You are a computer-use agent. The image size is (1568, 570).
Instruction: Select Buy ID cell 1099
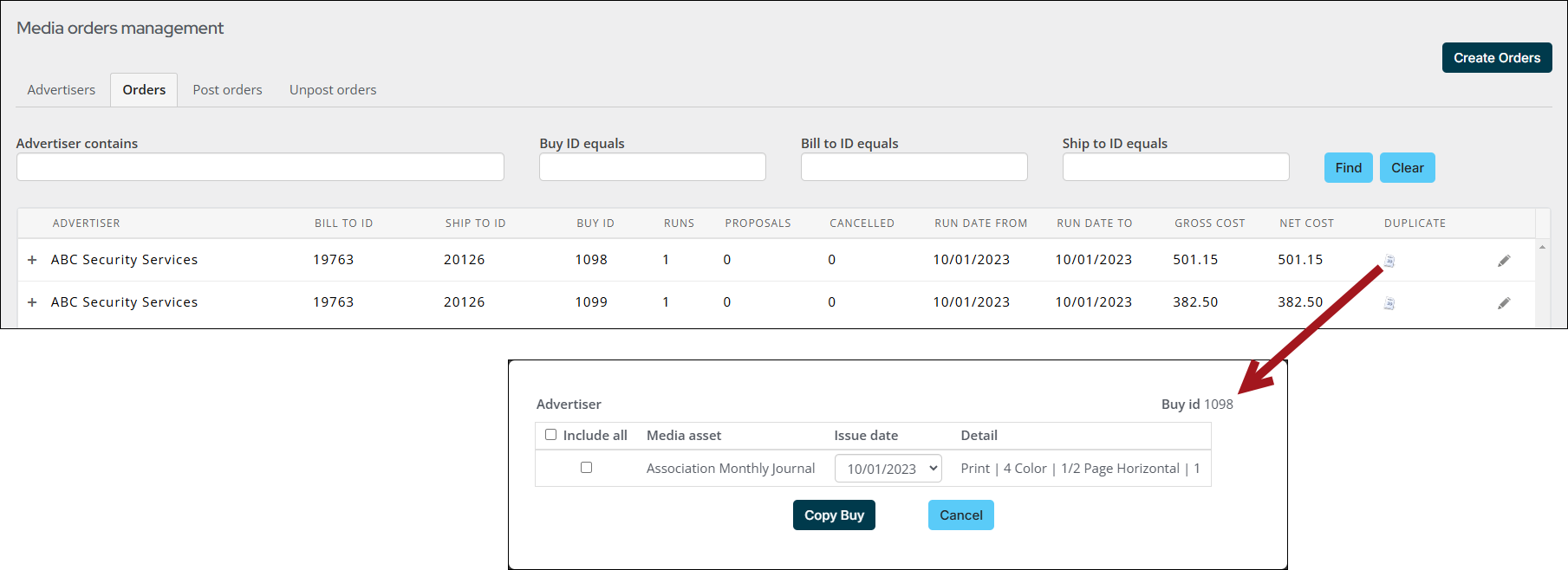pyautogui.click(x=591, y=302)
